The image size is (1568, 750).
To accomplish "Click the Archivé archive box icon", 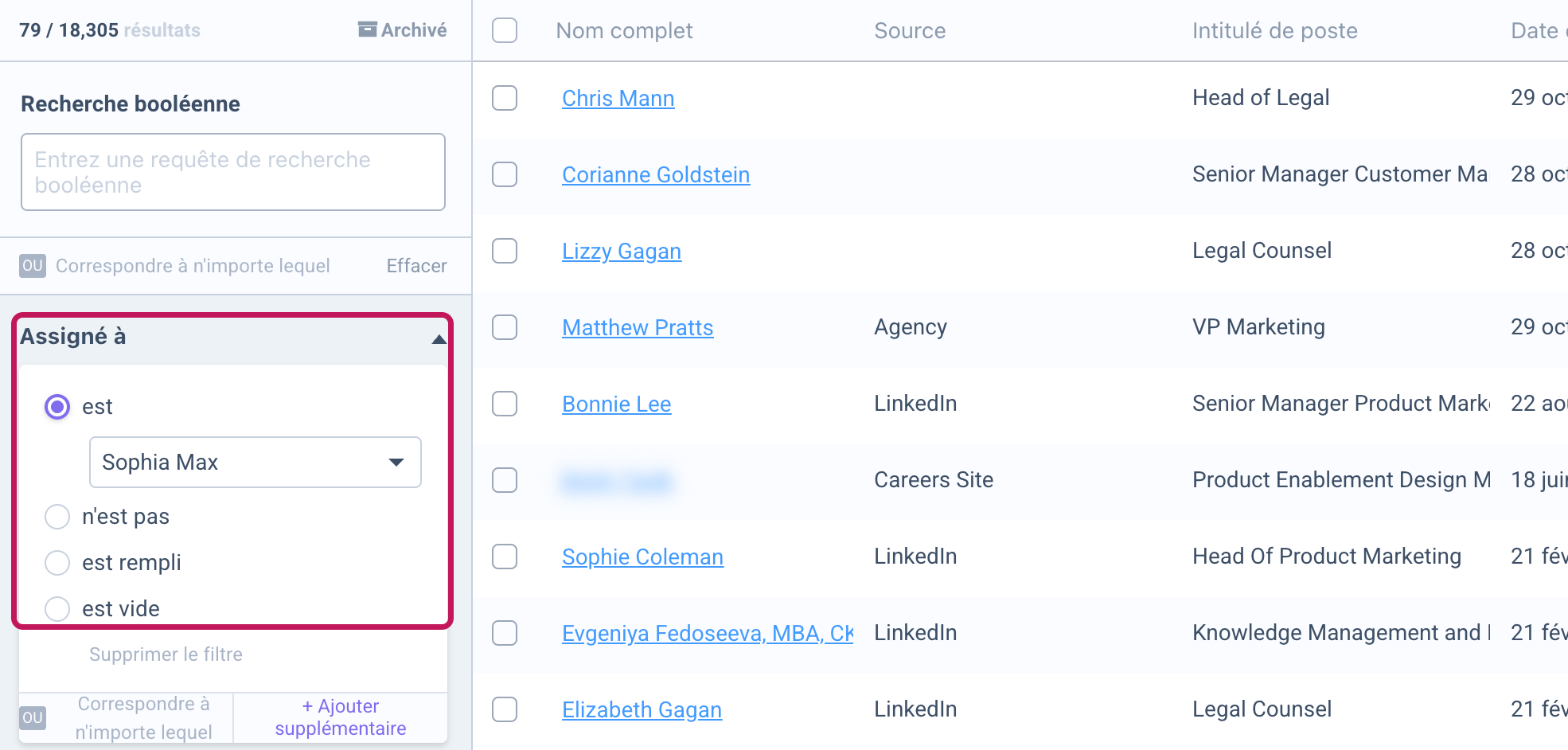I will [367, 30].
